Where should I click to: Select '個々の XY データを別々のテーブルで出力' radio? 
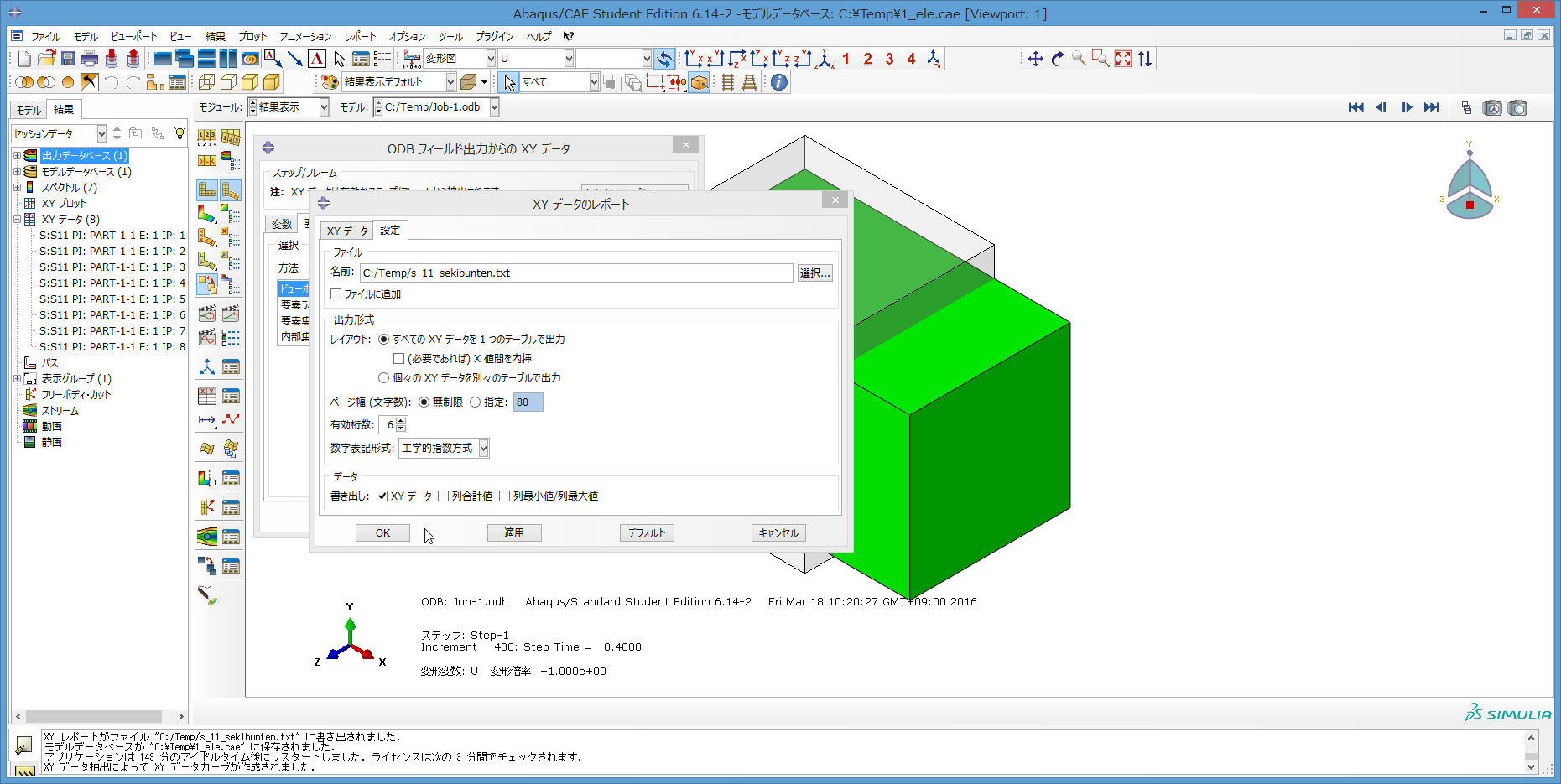[x=383, y=378]
